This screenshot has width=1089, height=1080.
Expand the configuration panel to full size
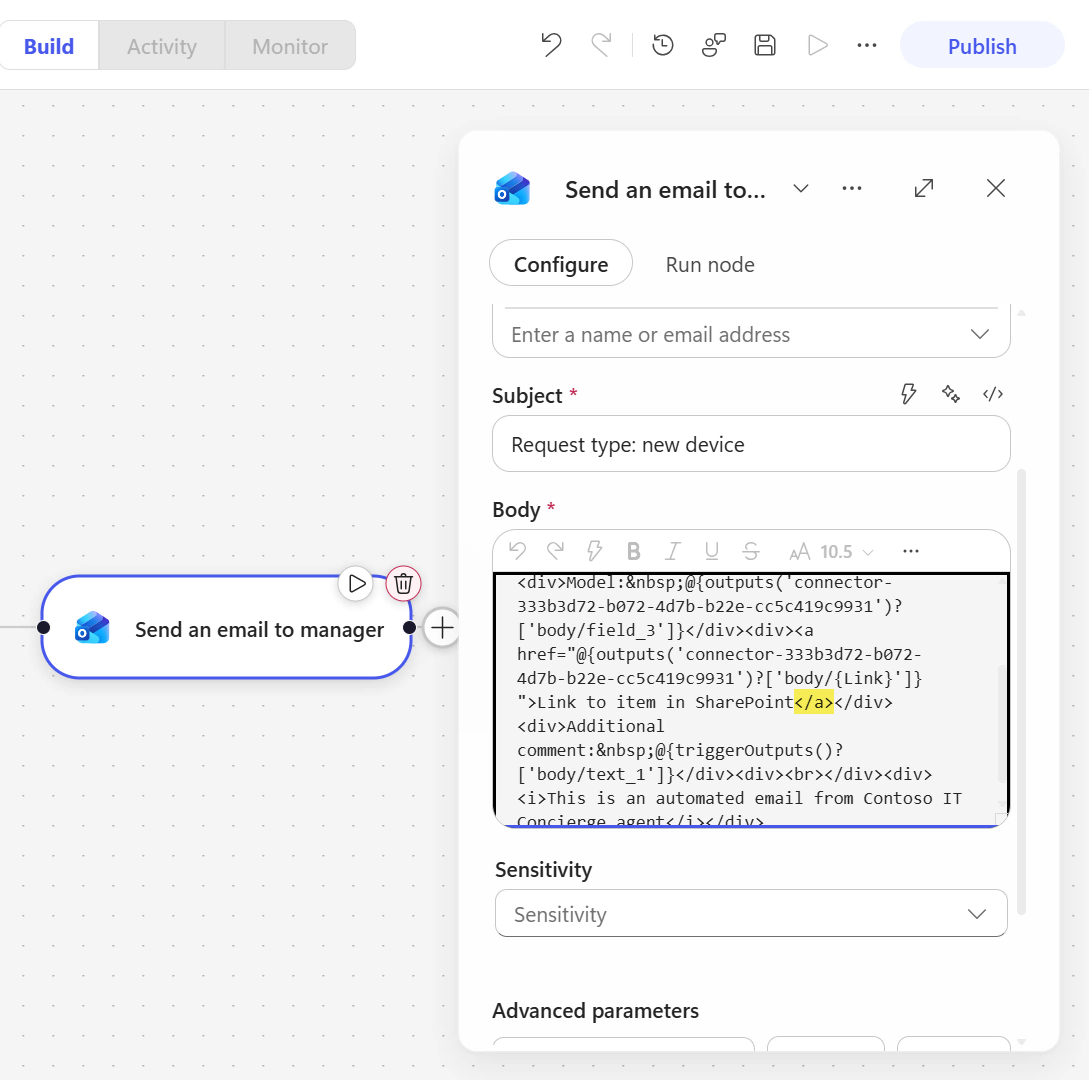pyautogui.click(x=924, y=188)
